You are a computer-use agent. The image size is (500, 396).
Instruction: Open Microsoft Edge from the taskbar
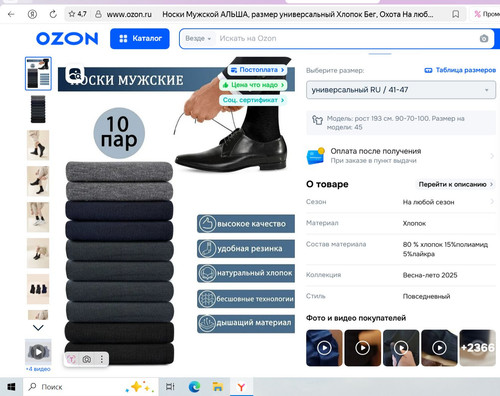(x=194, y=387)
